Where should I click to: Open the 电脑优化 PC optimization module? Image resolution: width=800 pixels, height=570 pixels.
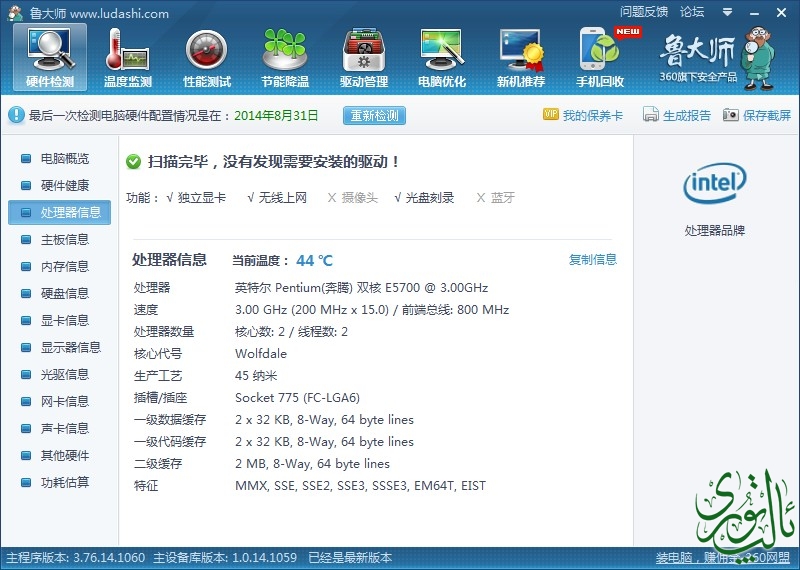pos(442,57)
